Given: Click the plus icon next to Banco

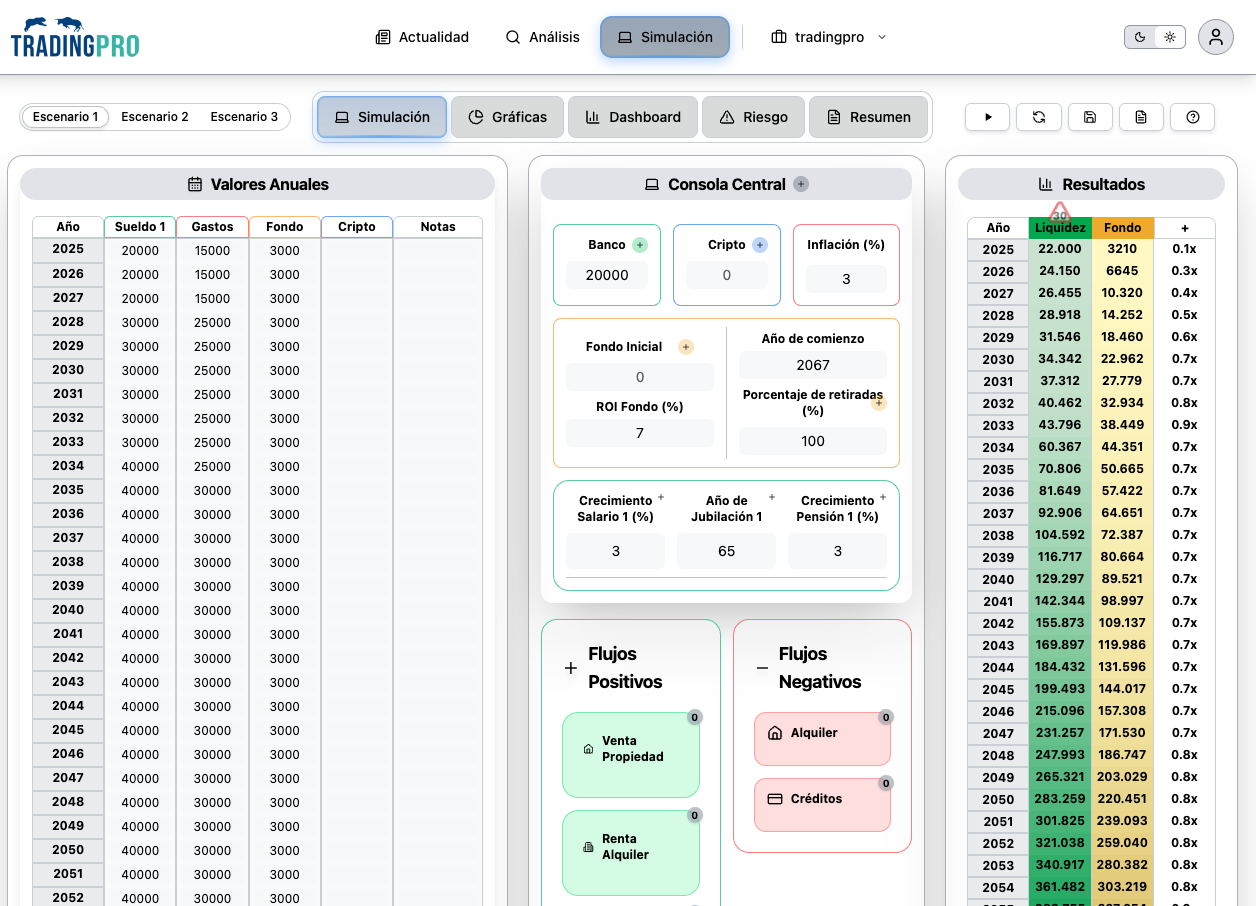Looking at the screenshot, I should click(640, 245).
